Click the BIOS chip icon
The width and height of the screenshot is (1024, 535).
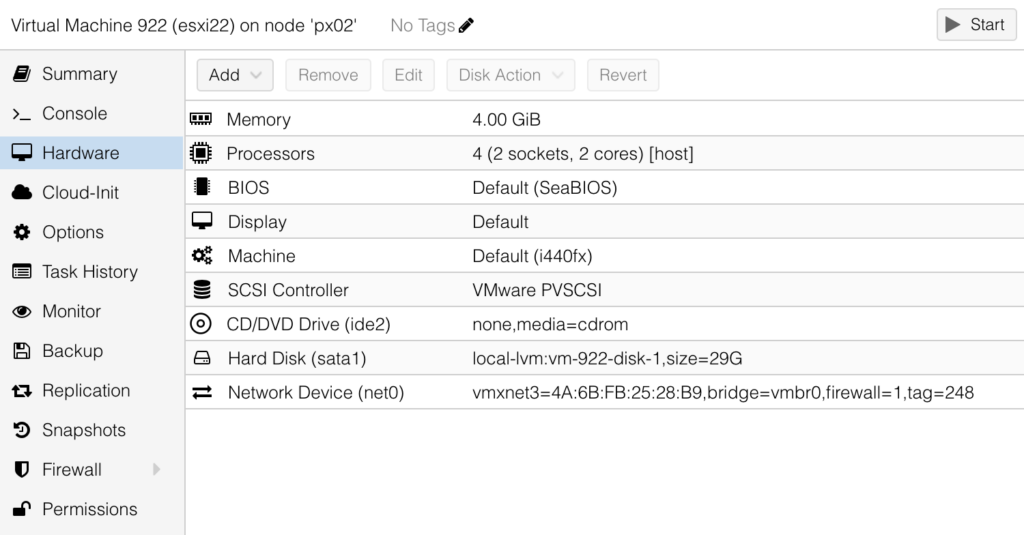202,187
